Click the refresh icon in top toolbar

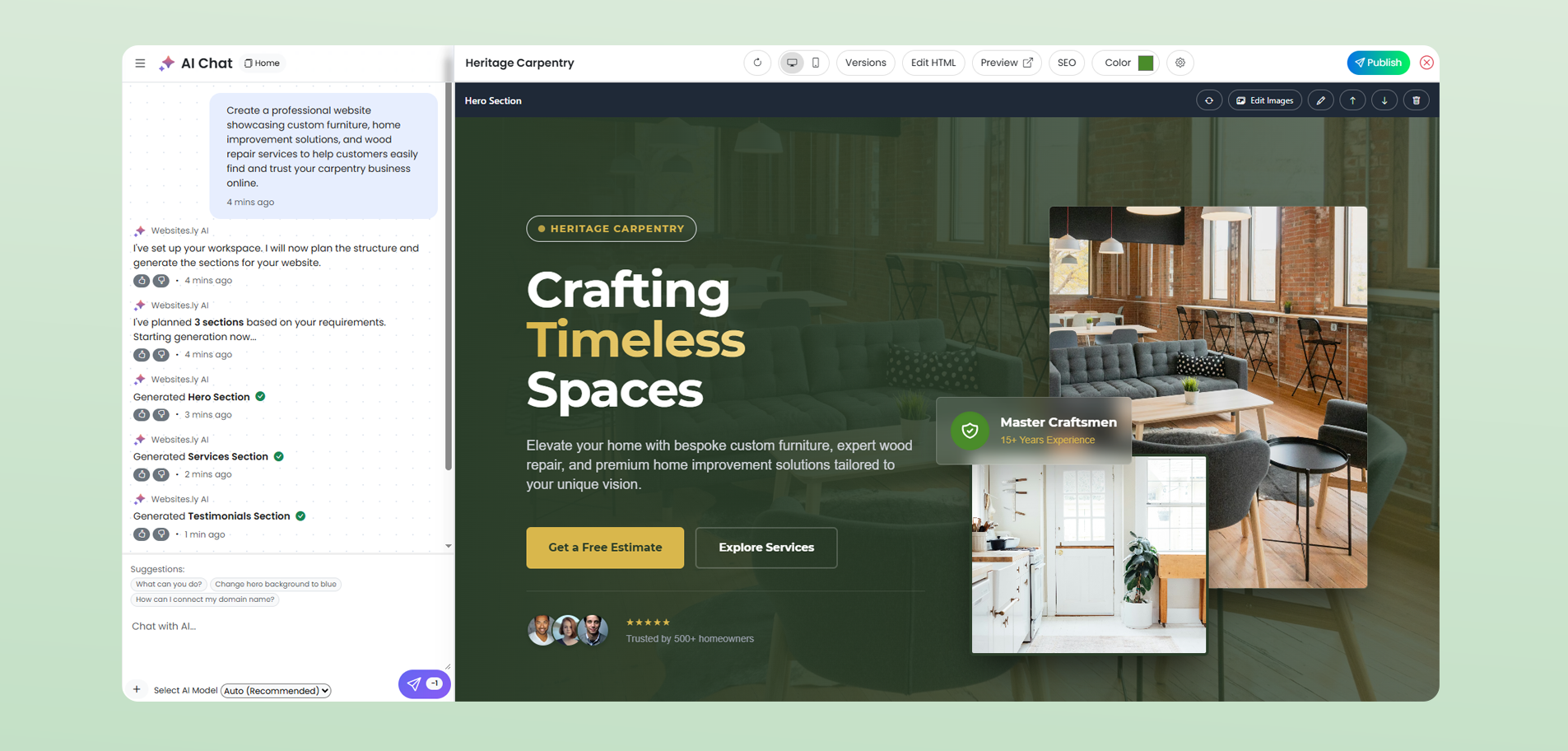click(757, 63)
